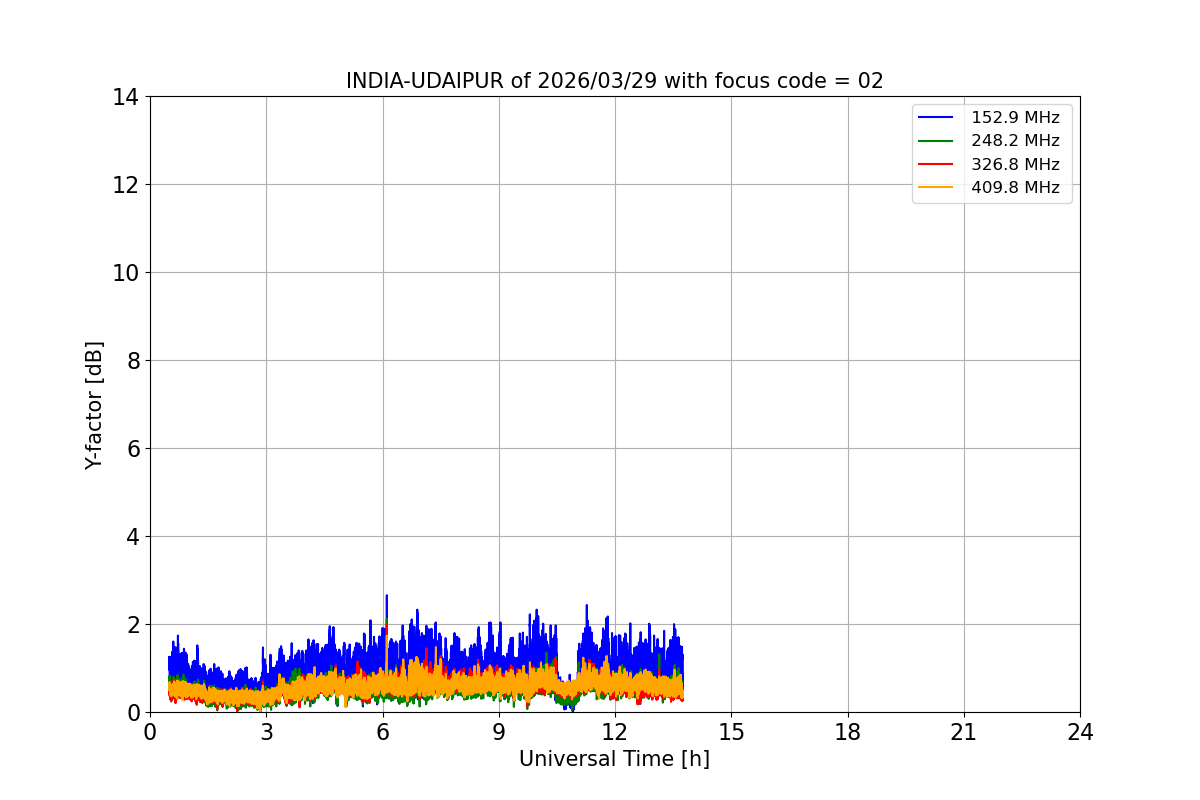
Task: Click the 4 tick on the Y-factor axis
Action: (x=132, y=537)
